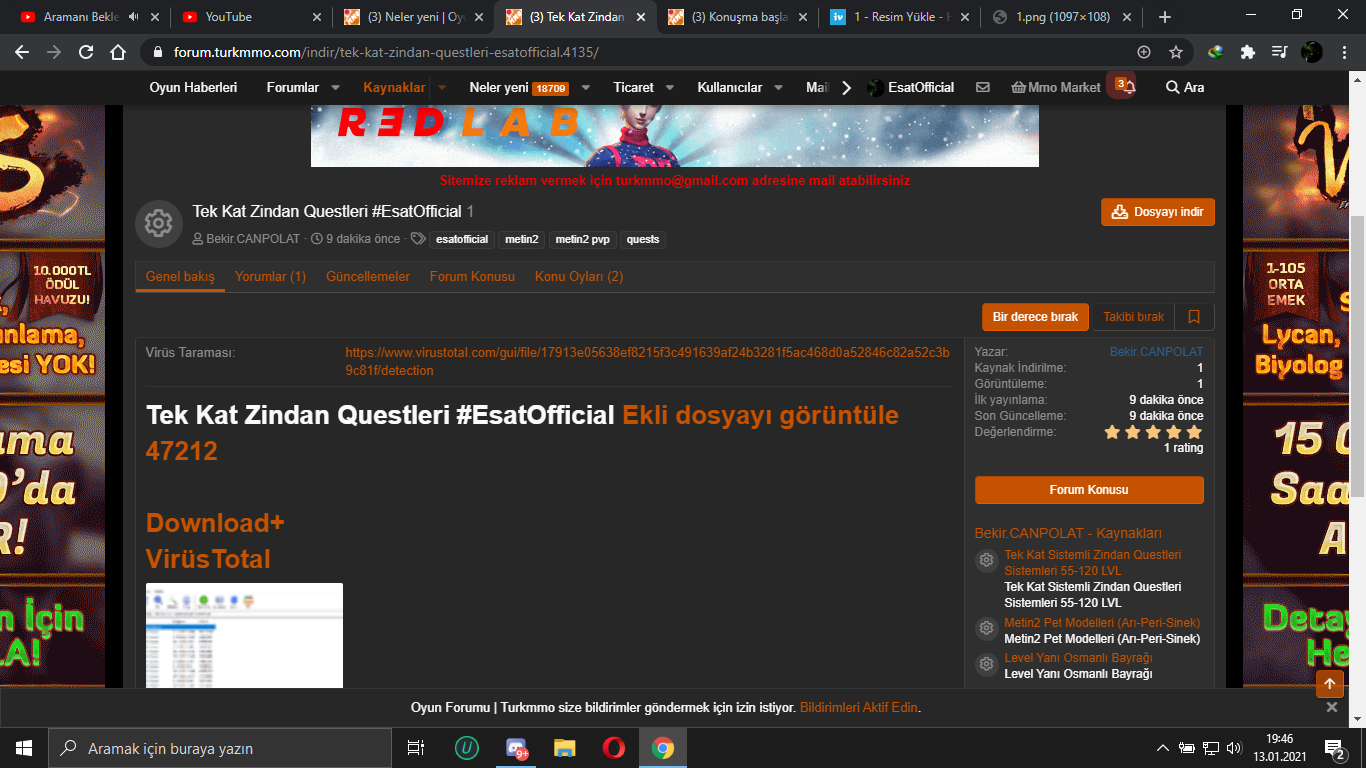Open the EsatOfficial account menu

[x=910, y=87]
